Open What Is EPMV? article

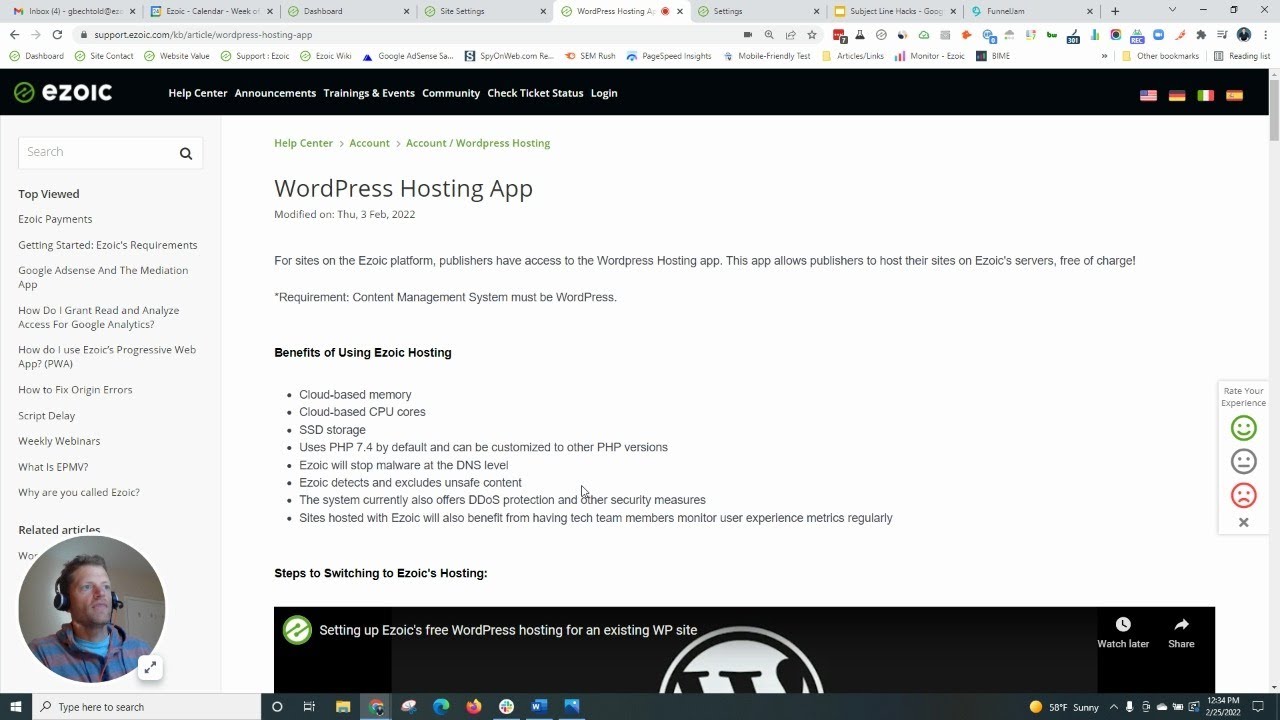click(53, 467)
